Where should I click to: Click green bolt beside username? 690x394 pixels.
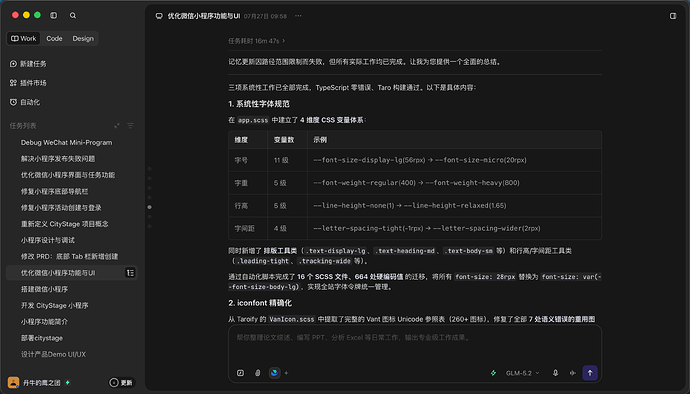click(67, 383)
